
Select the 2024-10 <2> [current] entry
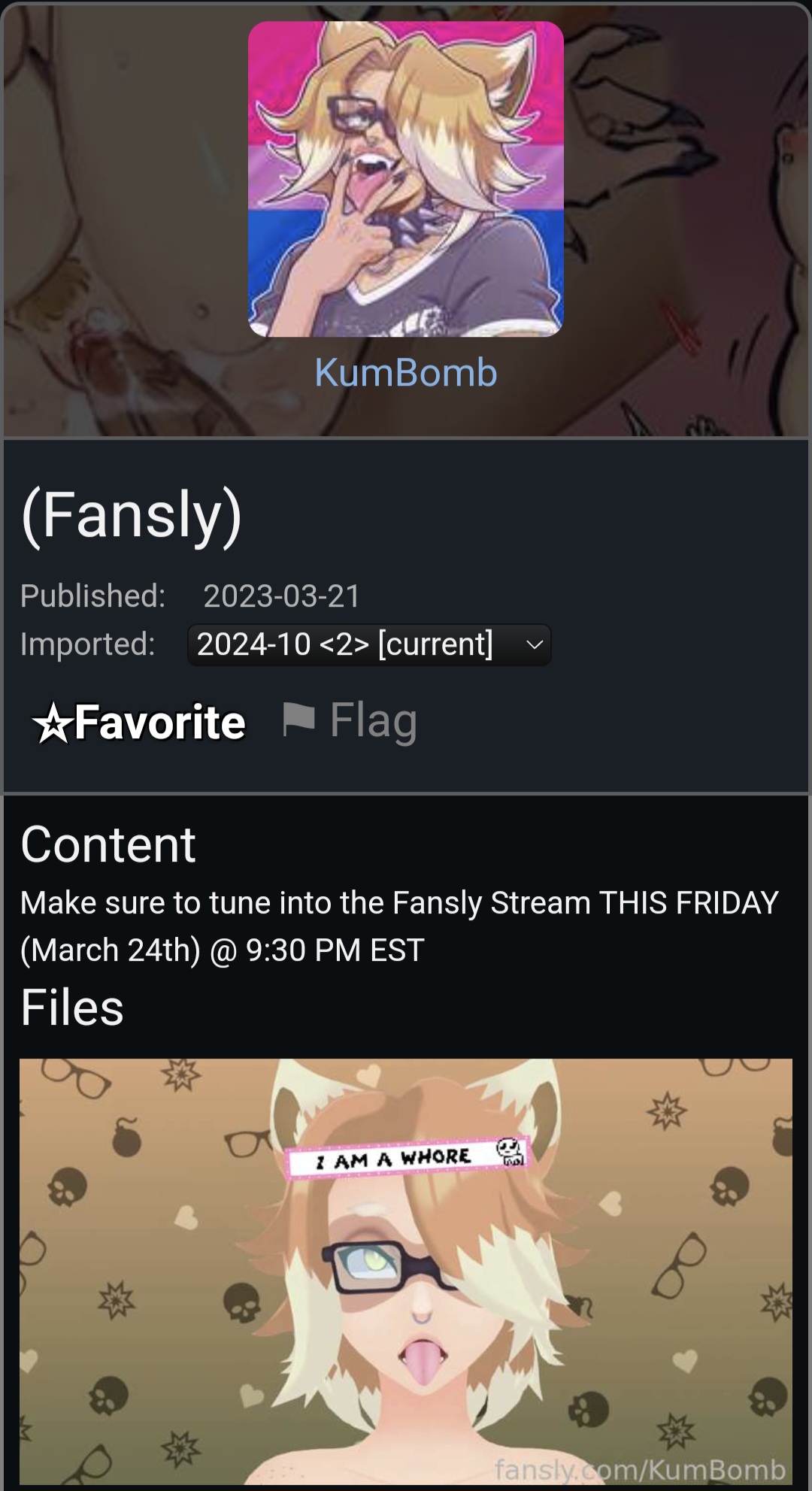click(x=345, y=644)
